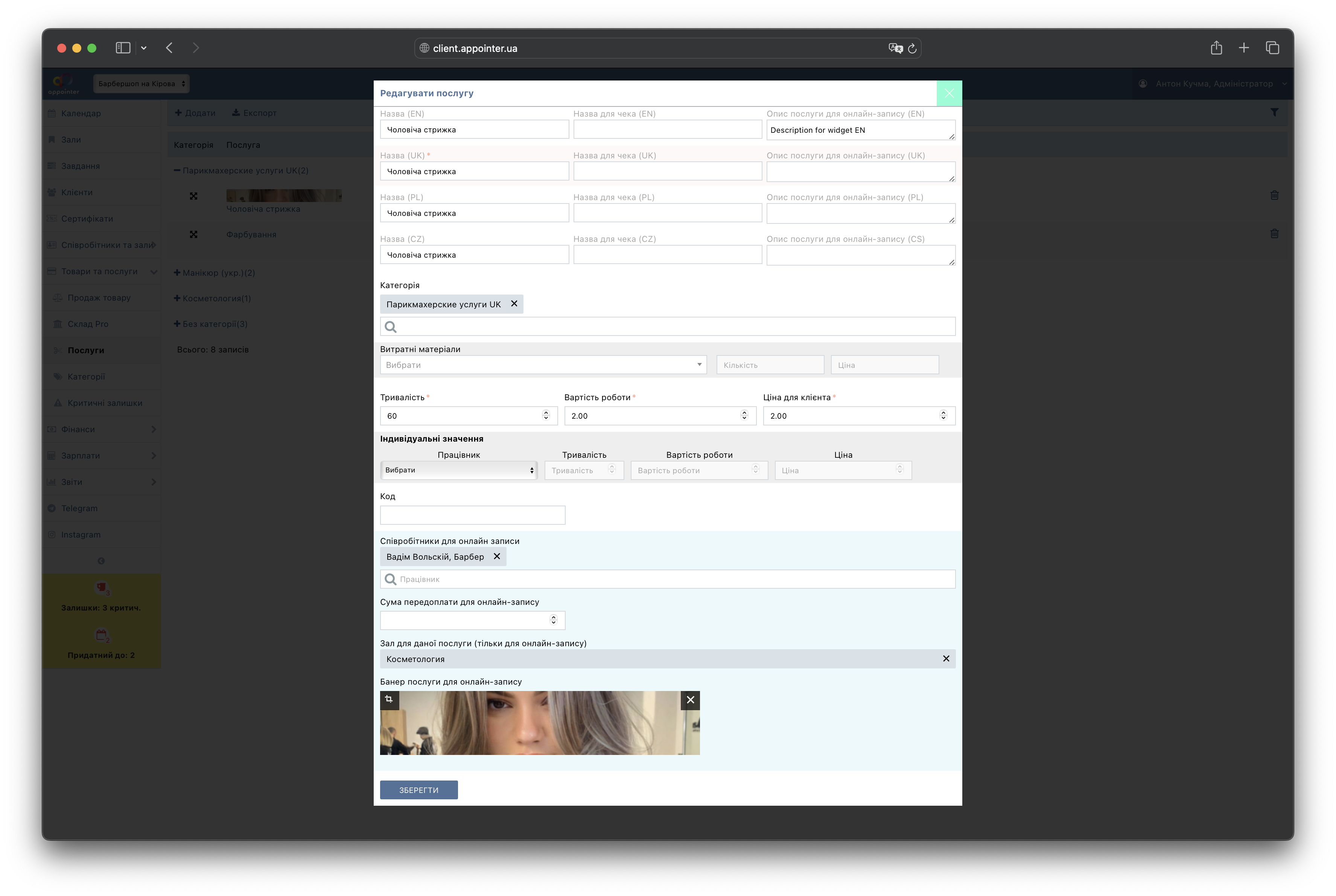Viewport: 1336px width, 896px height.
Task: Adjust Тривалість stepper arrows
Action: point(546,415)
